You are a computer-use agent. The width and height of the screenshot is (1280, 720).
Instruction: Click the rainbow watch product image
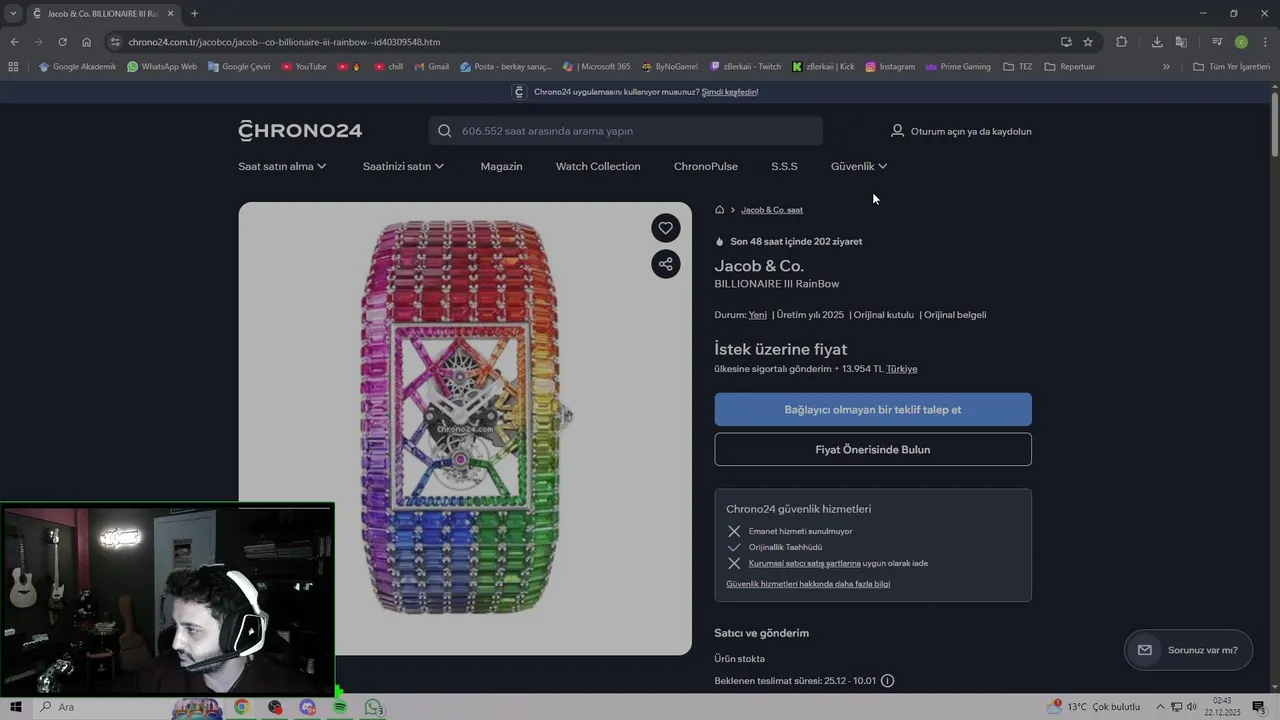(465, 429)
